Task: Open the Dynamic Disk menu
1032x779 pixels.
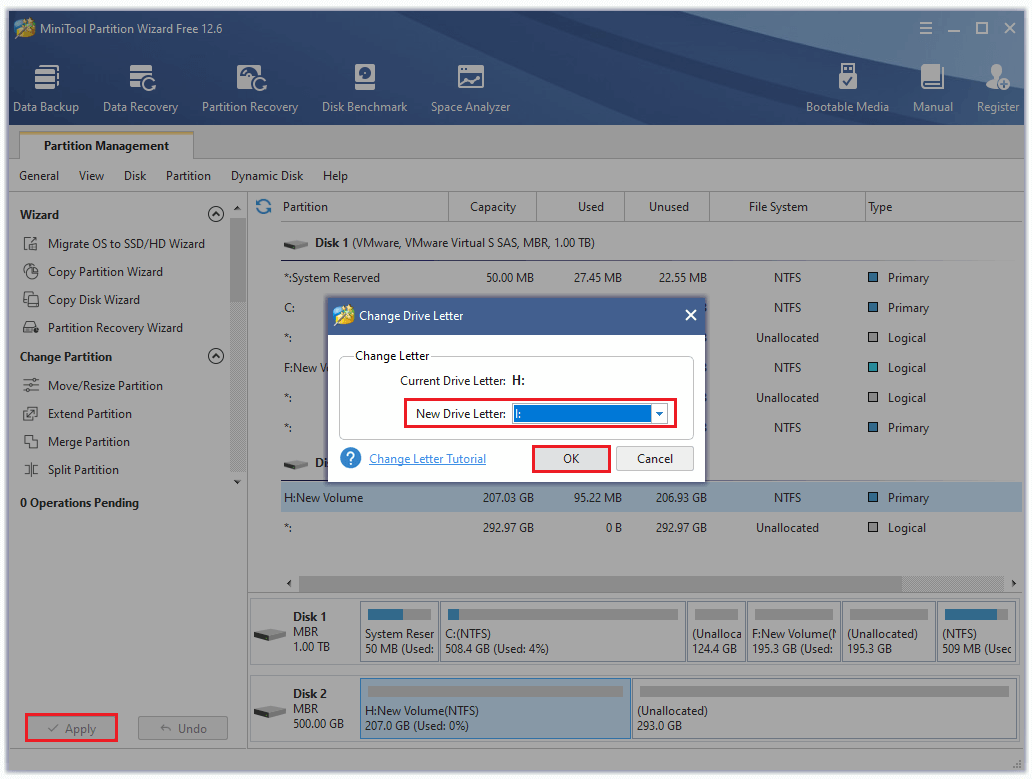Action: (267, 176)
